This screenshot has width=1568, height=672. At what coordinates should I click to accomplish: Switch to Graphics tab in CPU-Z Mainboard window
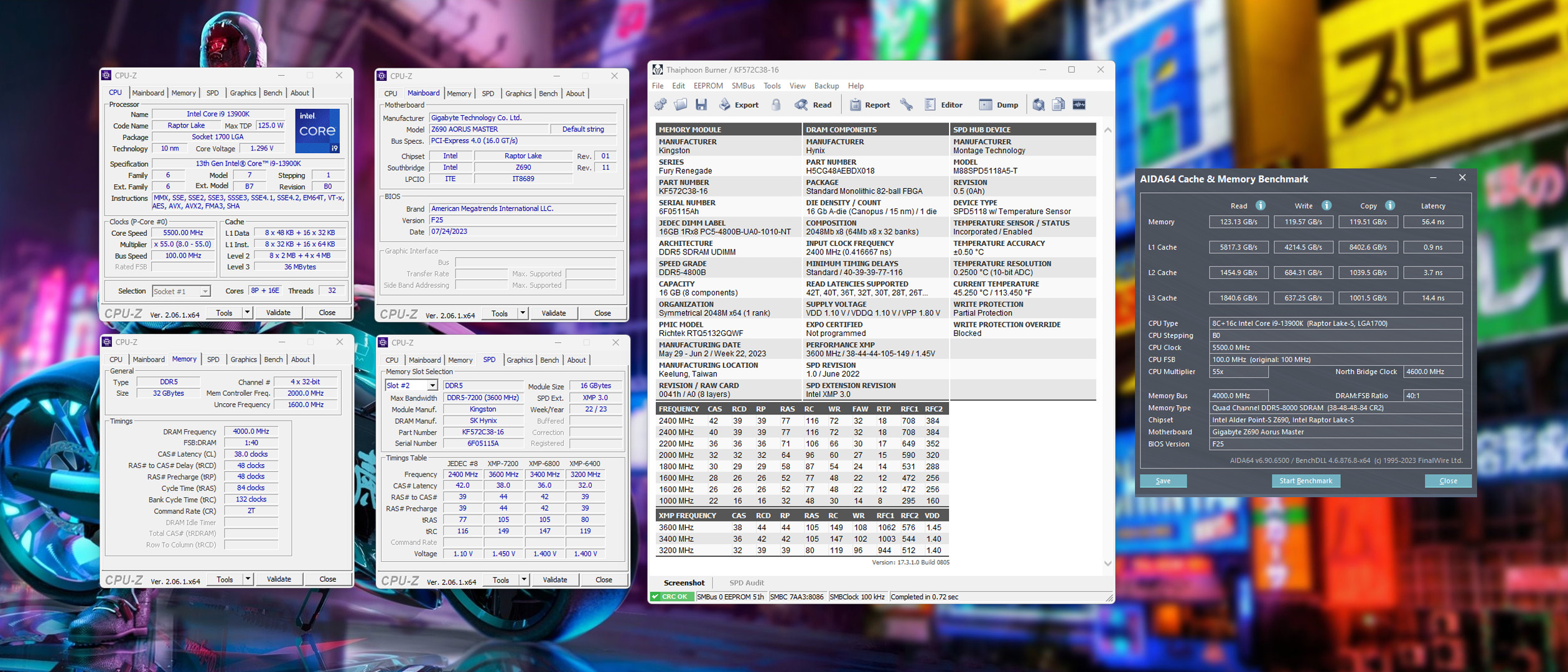518,93
